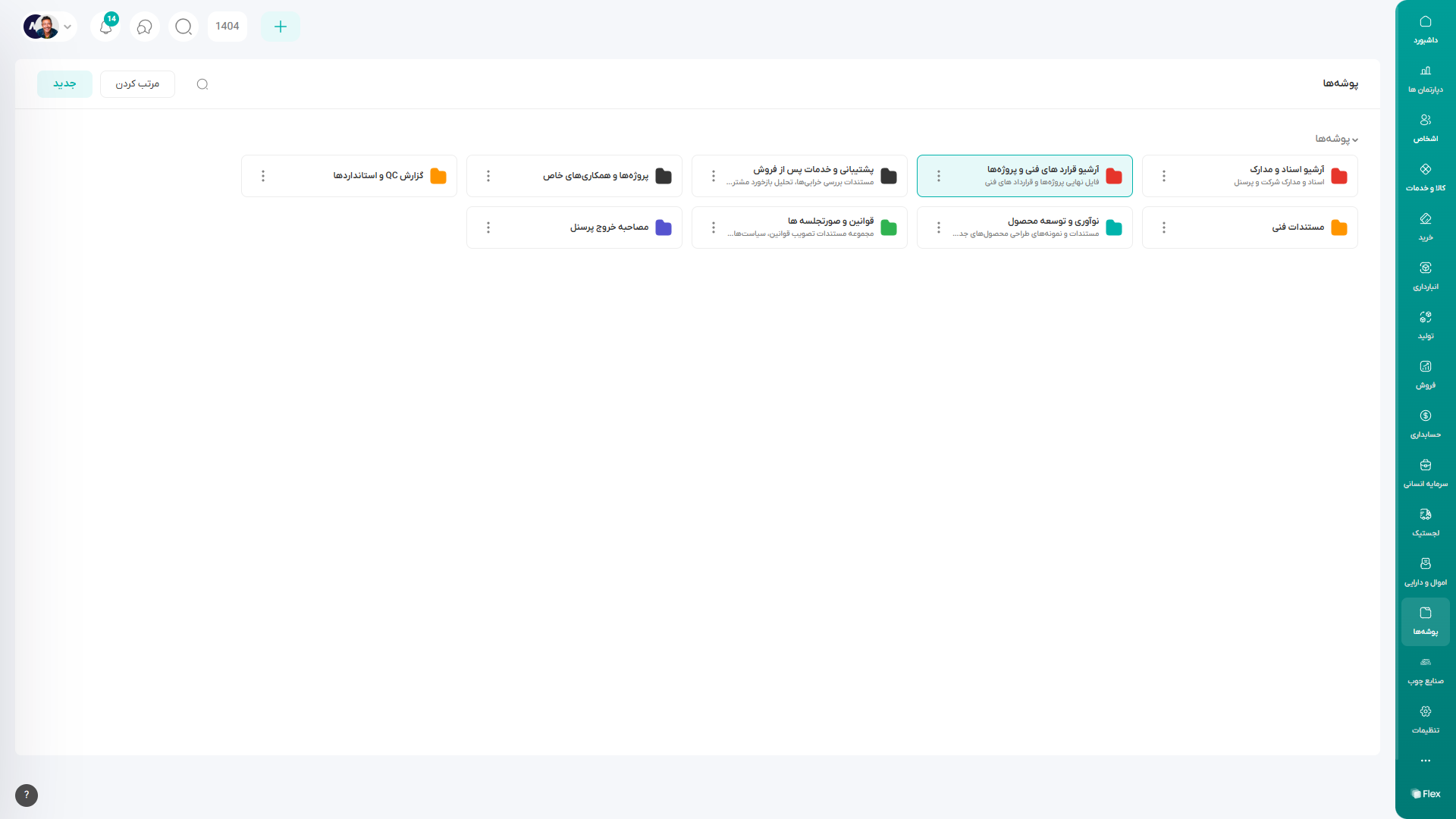This screenshot has height=819, width=1456.
Task: Open options menu for مستندات فنی folder
Action: tap(1163, 227)
